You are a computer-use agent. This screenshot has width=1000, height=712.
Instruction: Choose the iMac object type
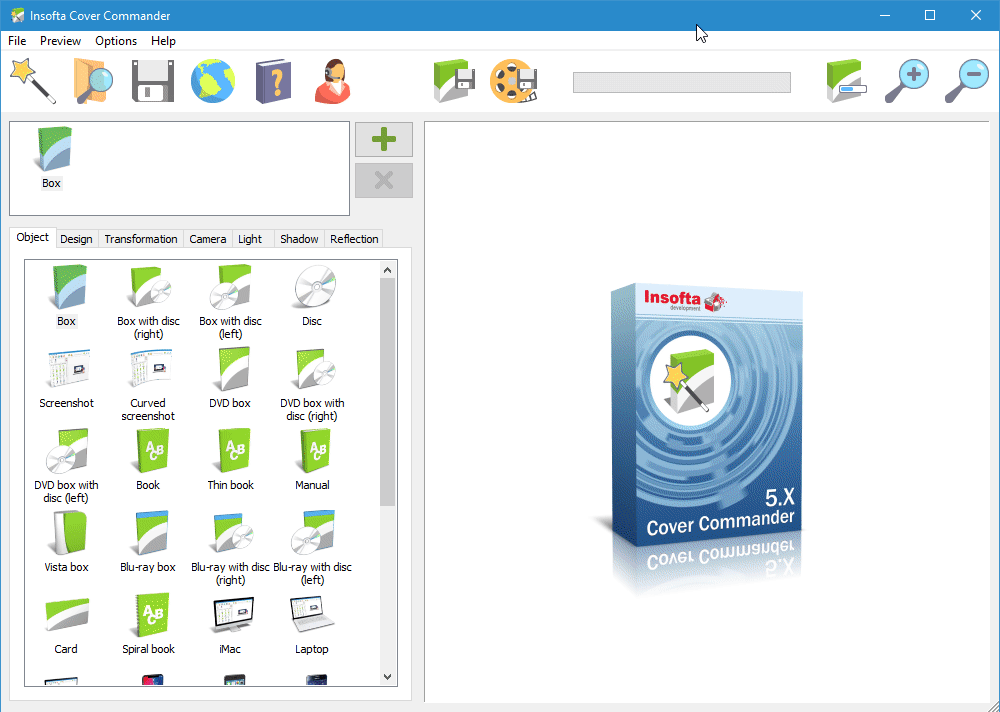point(230,625)
